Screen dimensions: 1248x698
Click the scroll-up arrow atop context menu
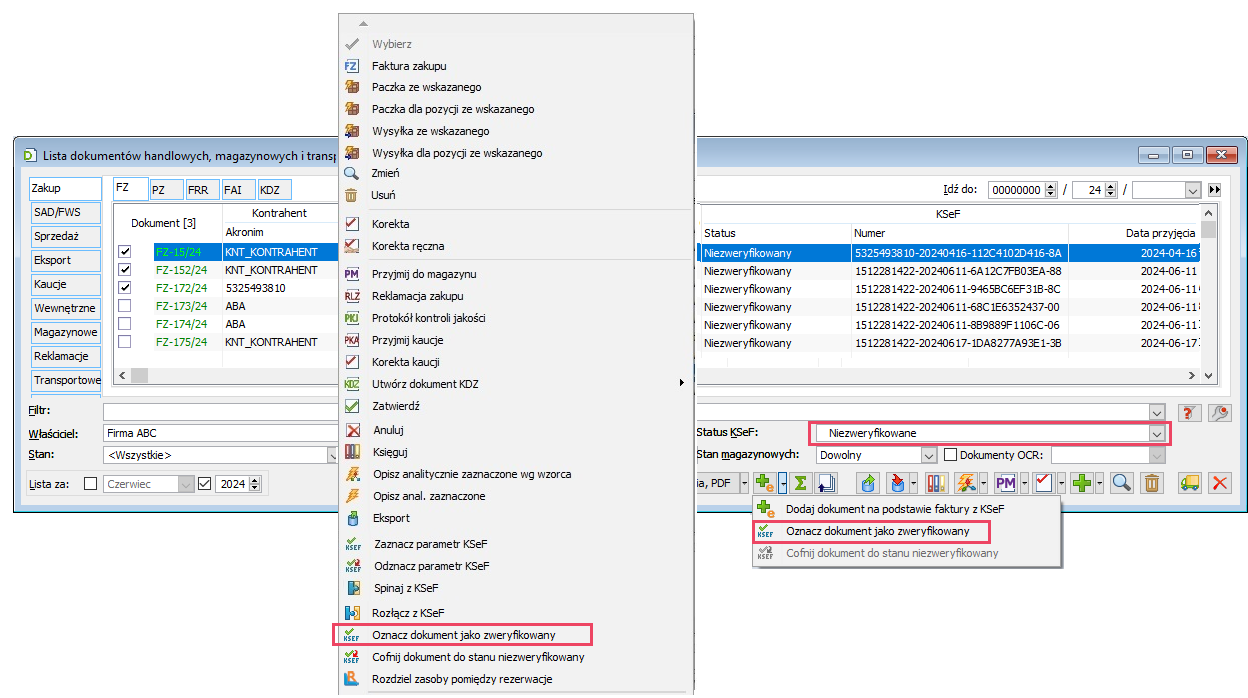click(363, 23)
